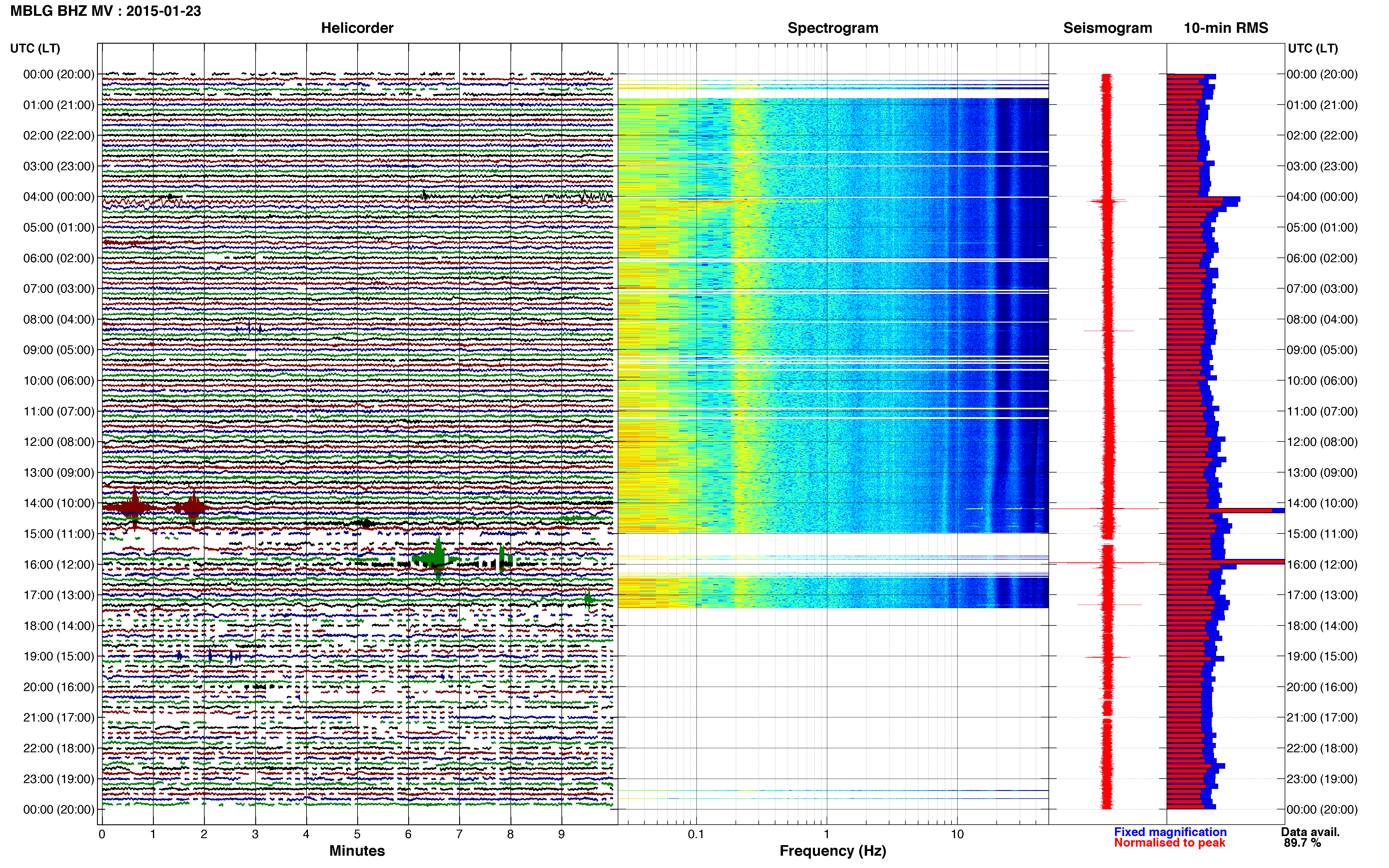Click the "10-min RMS" panel heading
Screen dimensions: 1389x868
tap(1226, 28)
